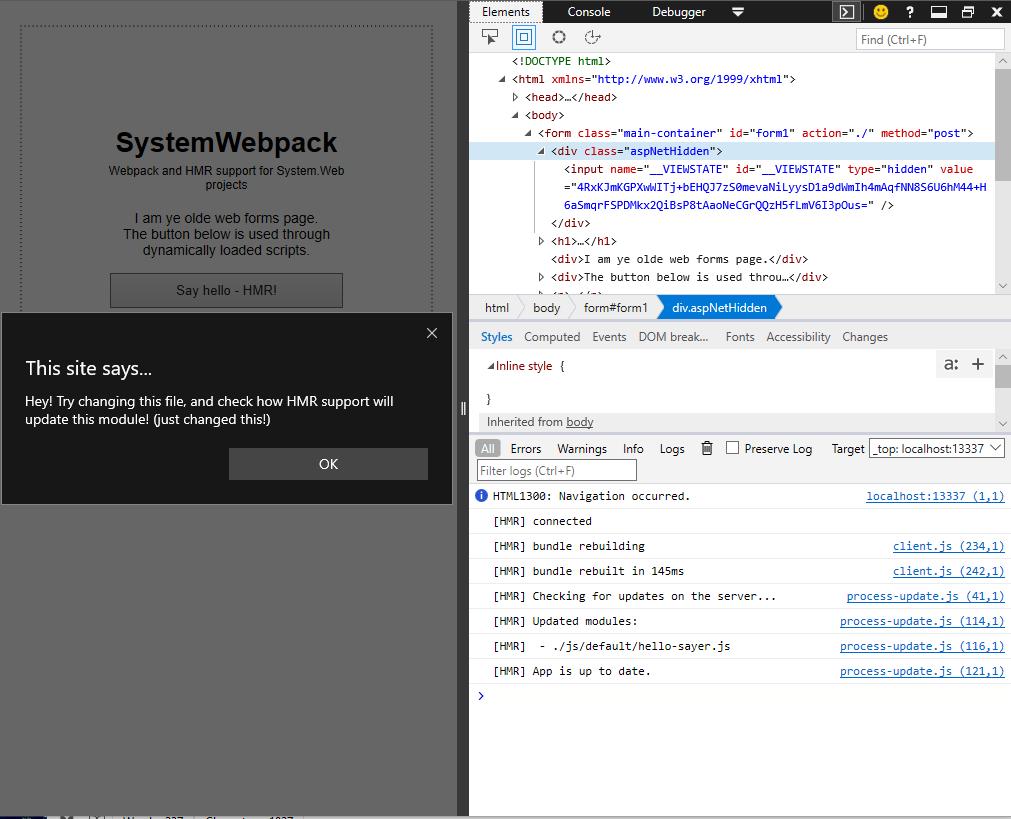
Task: Open the Fonts pane tab
Action: pyautogui.click(x=740, y=337)
